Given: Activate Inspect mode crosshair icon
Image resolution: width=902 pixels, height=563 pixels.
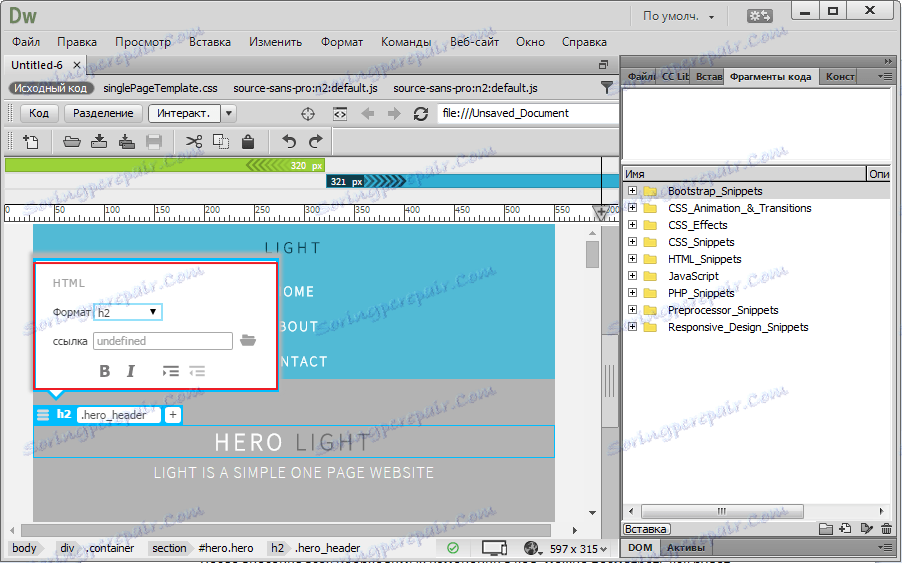Looking at the screenshot, I should [308, 114].
